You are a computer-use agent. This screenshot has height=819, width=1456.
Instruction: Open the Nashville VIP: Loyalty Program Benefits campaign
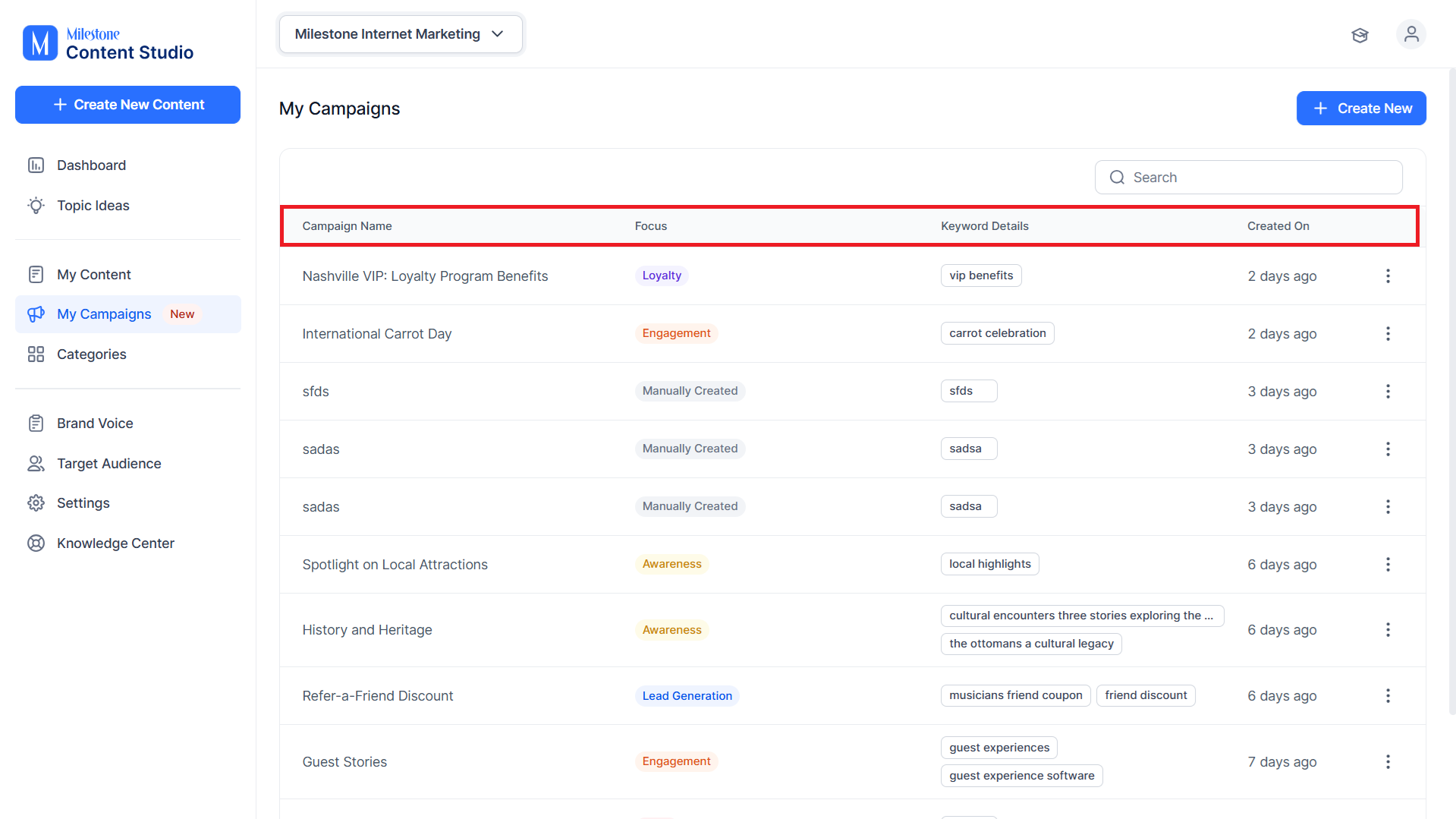pos(425,276)
